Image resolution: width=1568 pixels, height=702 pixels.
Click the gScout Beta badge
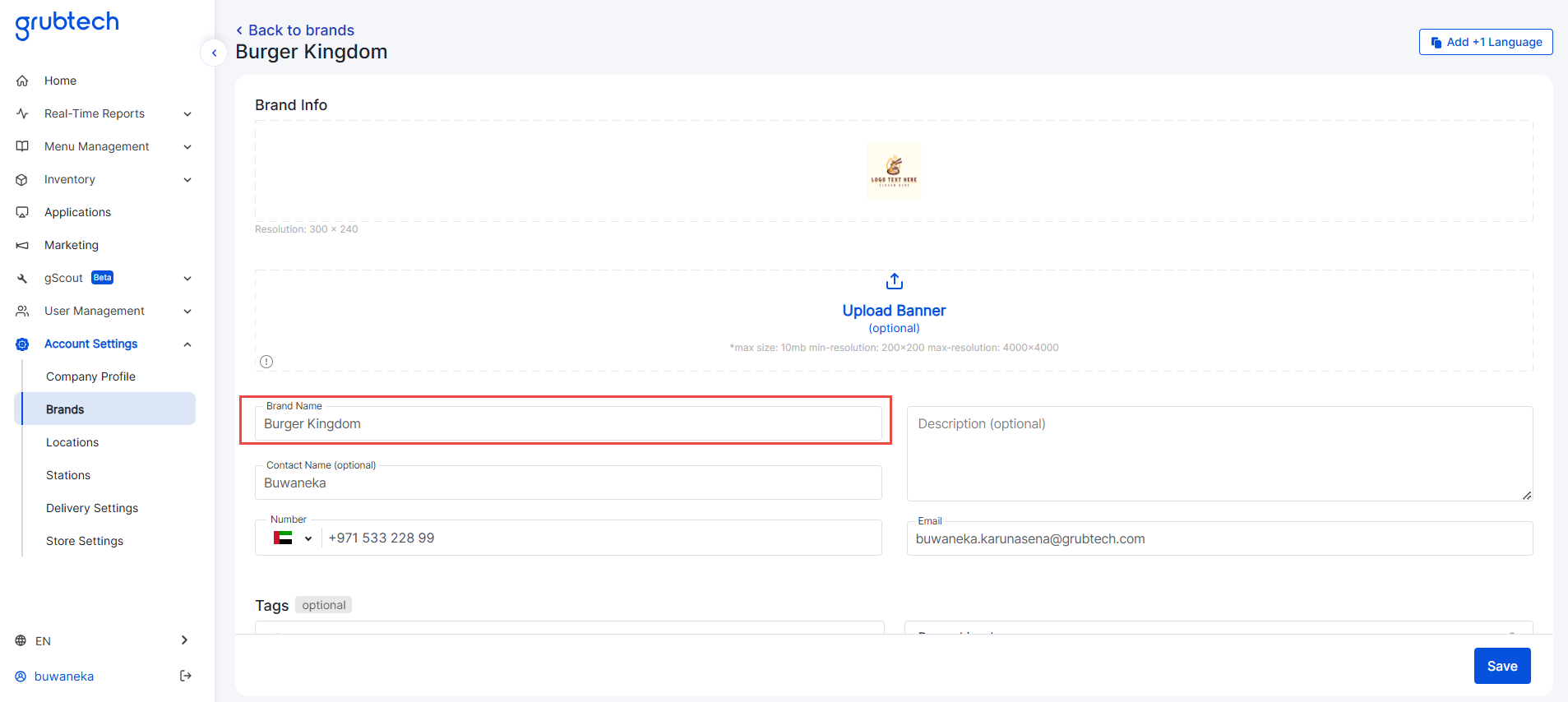pos(103,278)
